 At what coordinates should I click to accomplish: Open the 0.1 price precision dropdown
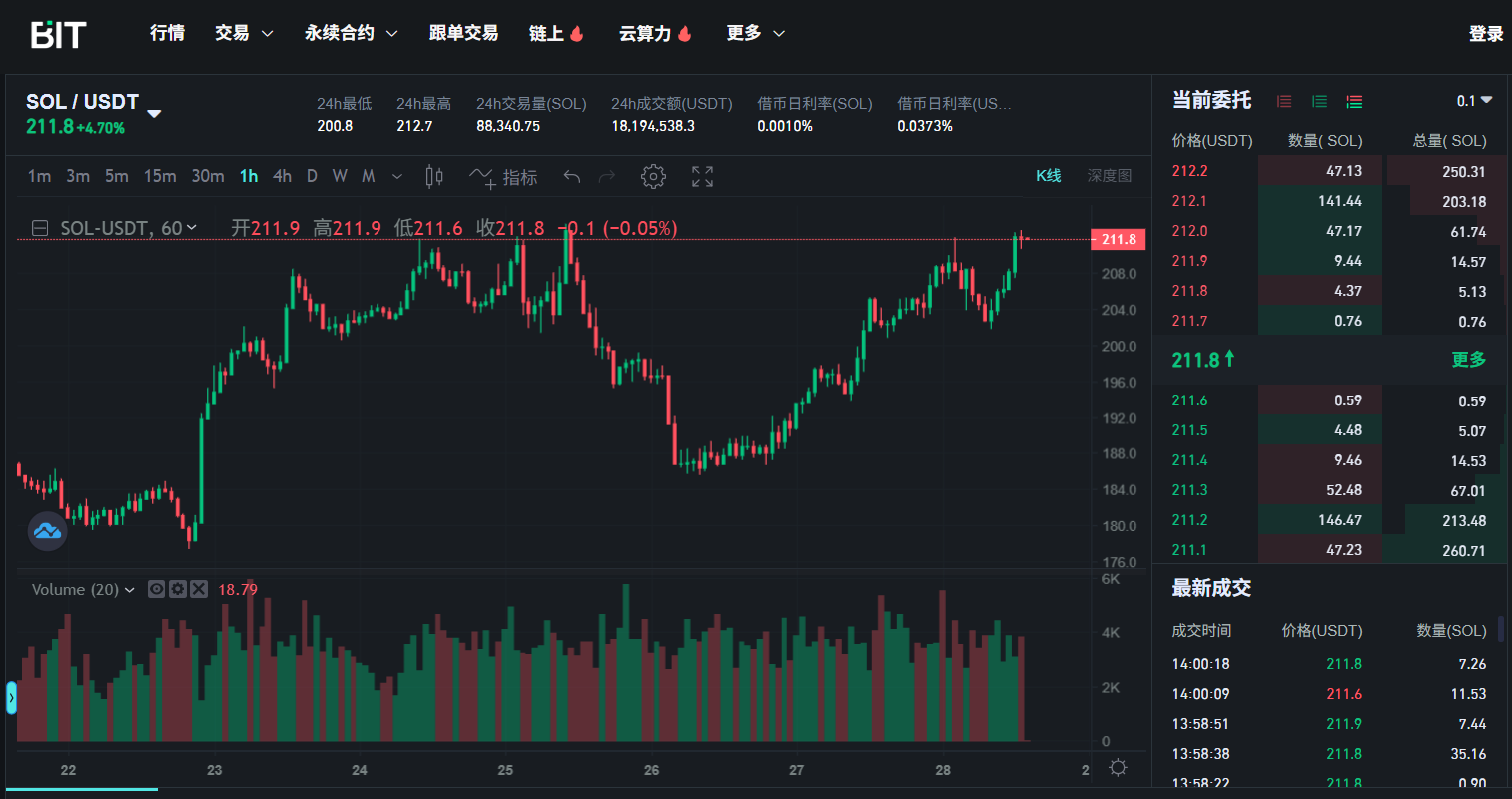point(1474,101)
